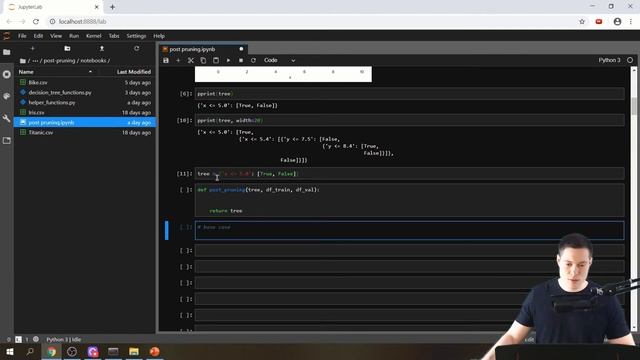Interrupt the kernel with the stop icon
This screenshot has width=640, height=360.
(241, 60)
